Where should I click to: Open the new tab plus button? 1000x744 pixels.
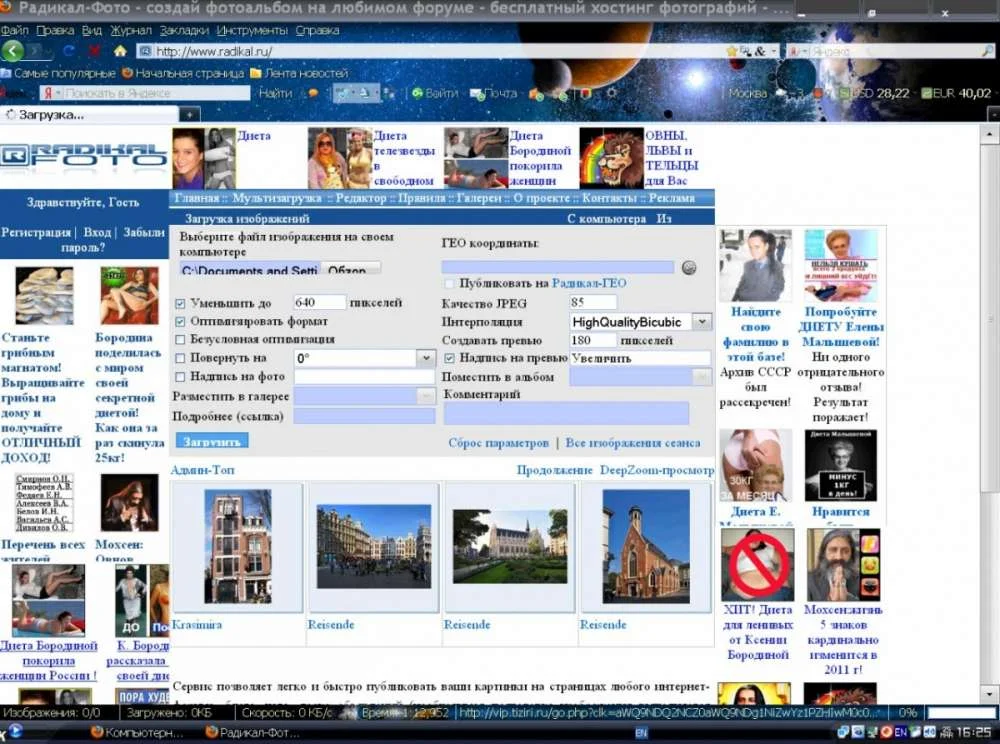click(x=189, y=115)
